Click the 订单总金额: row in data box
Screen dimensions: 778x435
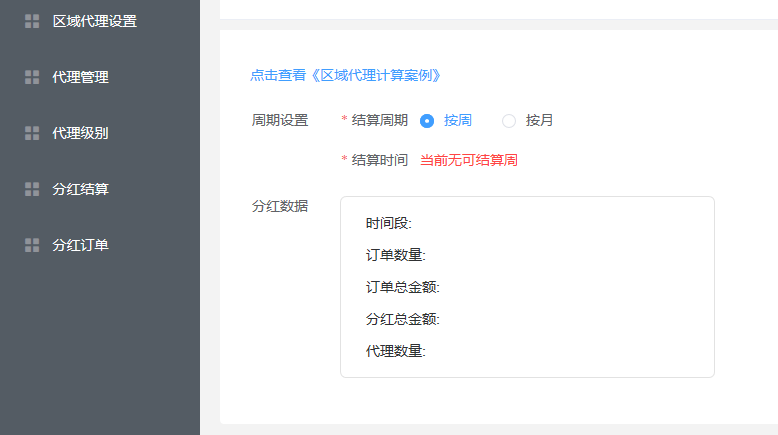[402, 287]
